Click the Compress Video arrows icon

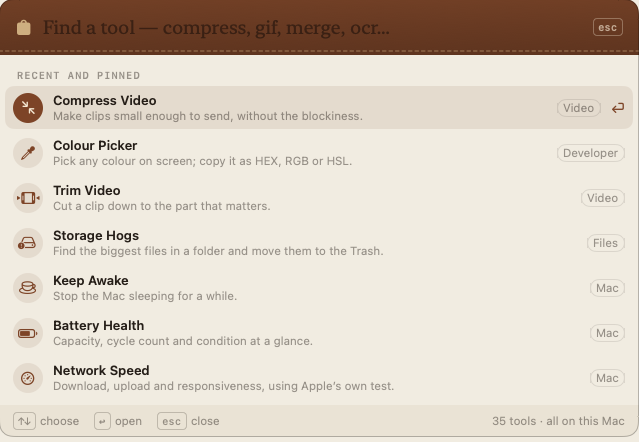28,108
